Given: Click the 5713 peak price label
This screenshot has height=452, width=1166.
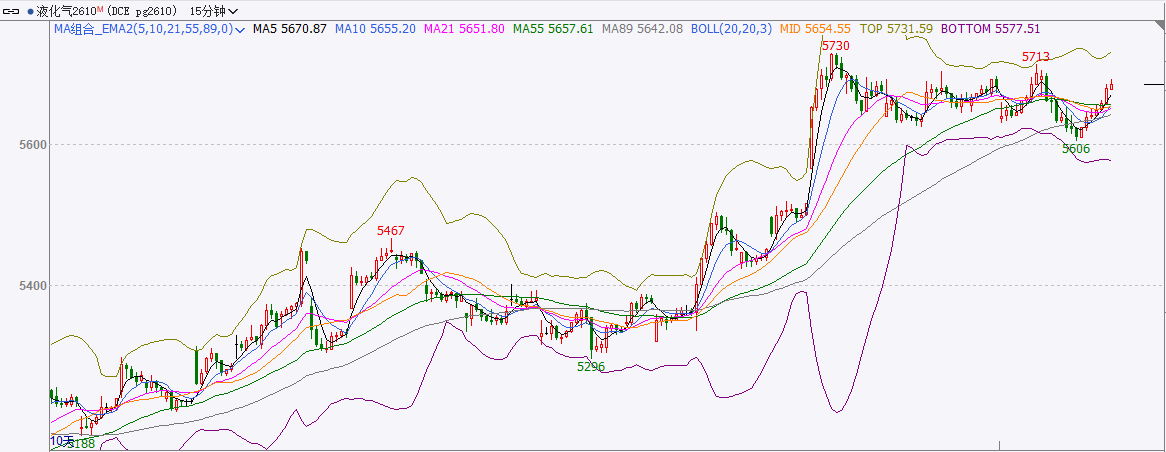Looking at the screenshot, I should point(1036,56).
